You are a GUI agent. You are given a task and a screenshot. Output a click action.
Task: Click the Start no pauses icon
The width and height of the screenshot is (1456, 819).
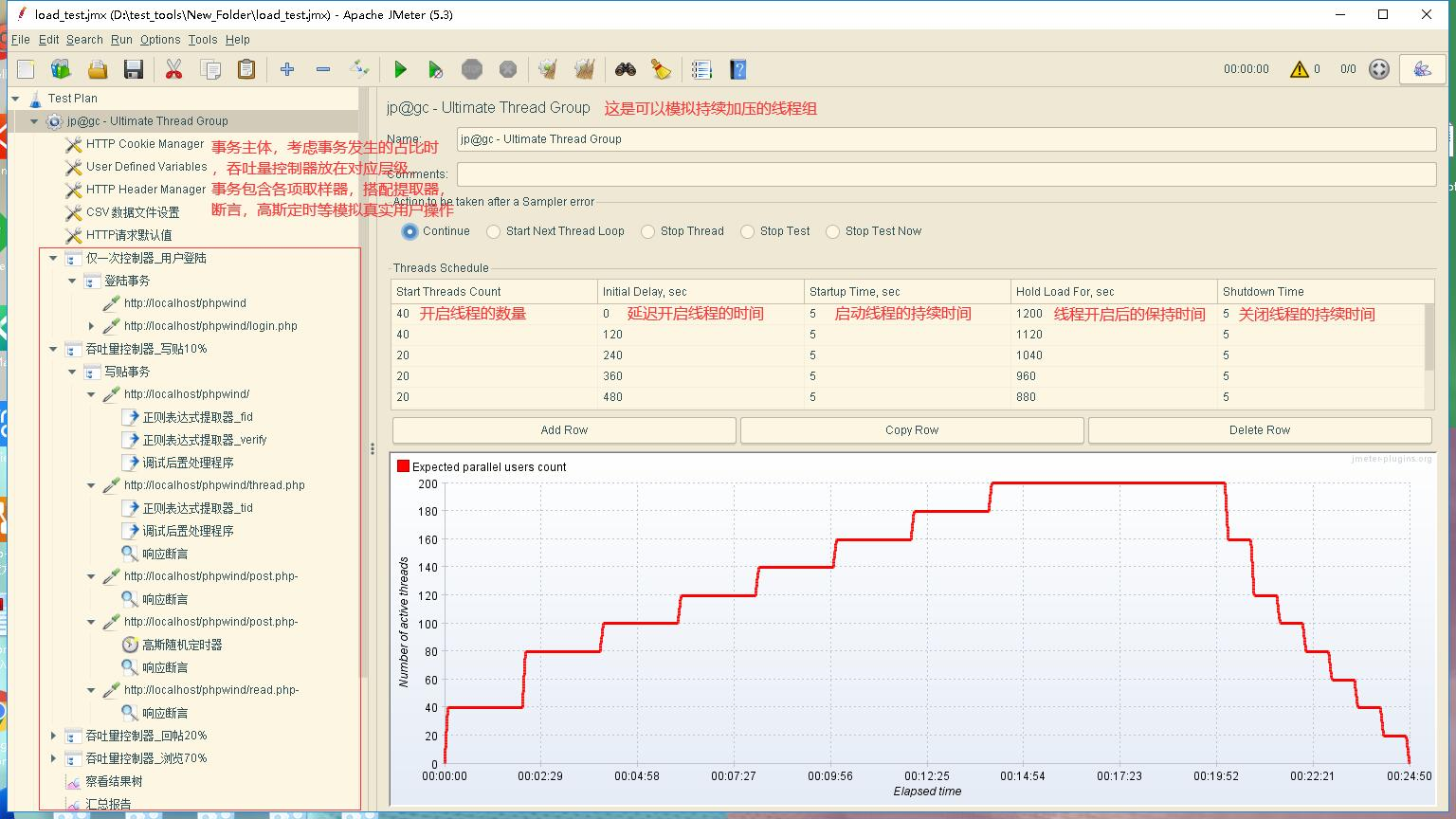(435, 69)
